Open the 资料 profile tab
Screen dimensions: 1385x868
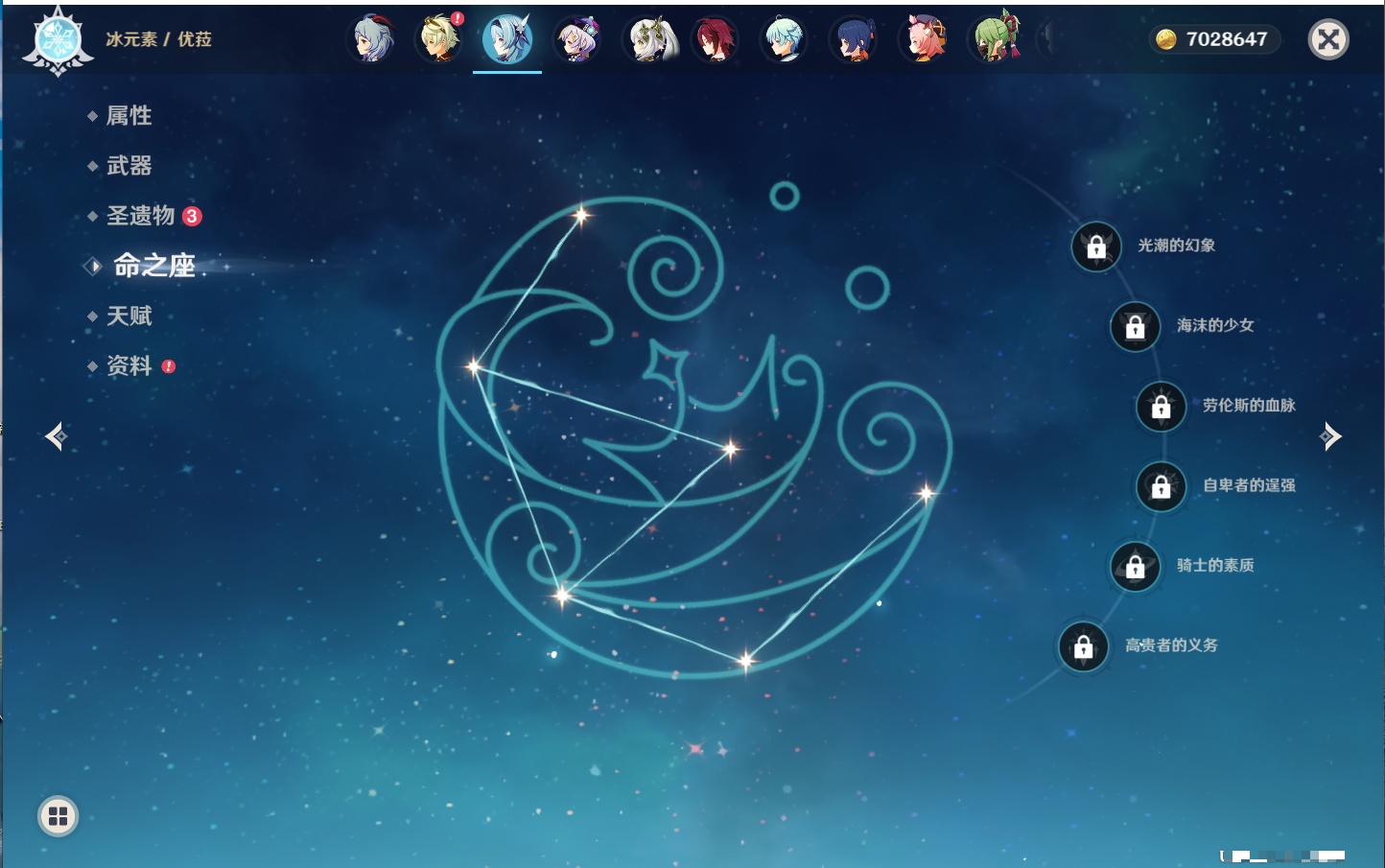129,365
